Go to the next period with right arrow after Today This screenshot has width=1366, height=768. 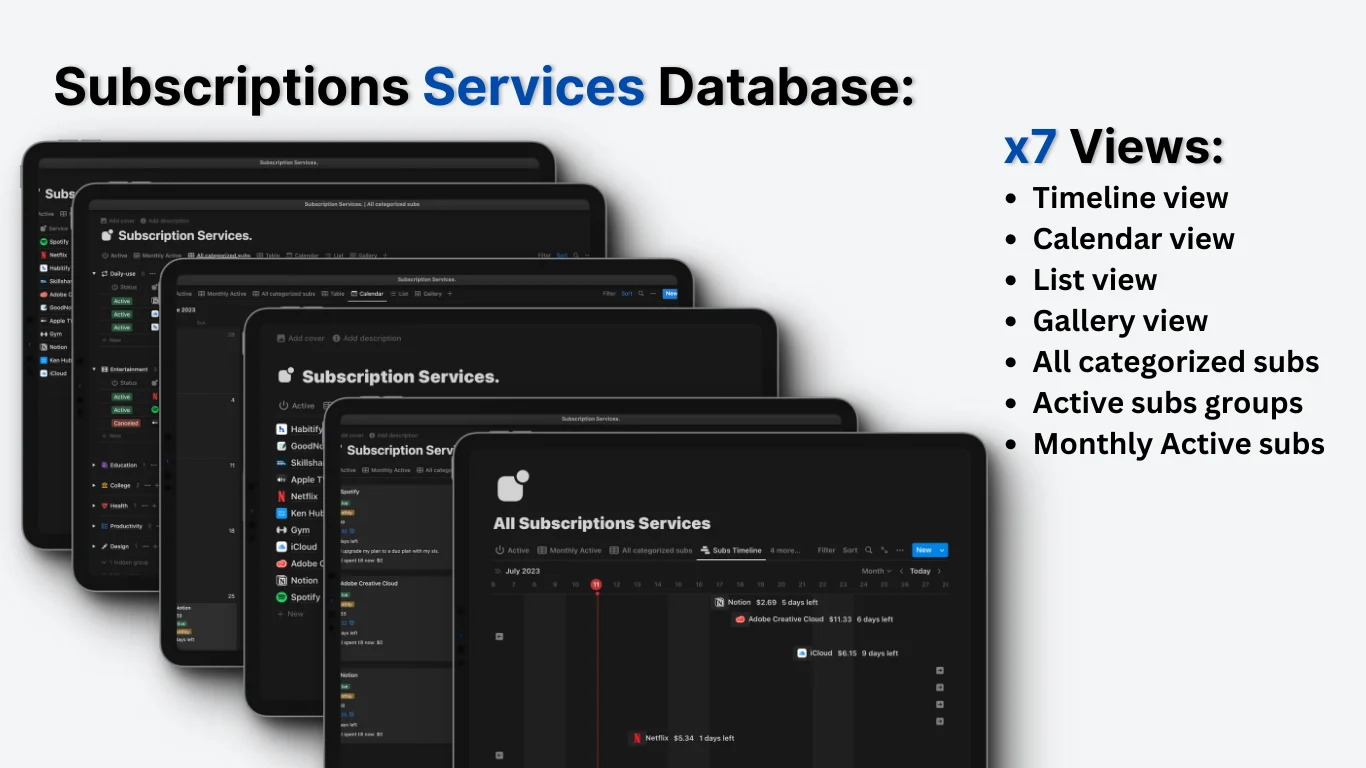coord(939,571)
